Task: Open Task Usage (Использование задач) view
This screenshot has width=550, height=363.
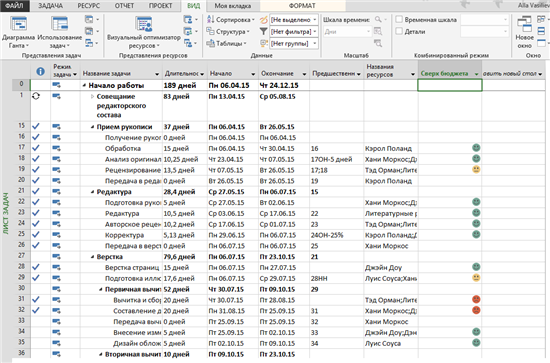Action: [x=59, y=32]
